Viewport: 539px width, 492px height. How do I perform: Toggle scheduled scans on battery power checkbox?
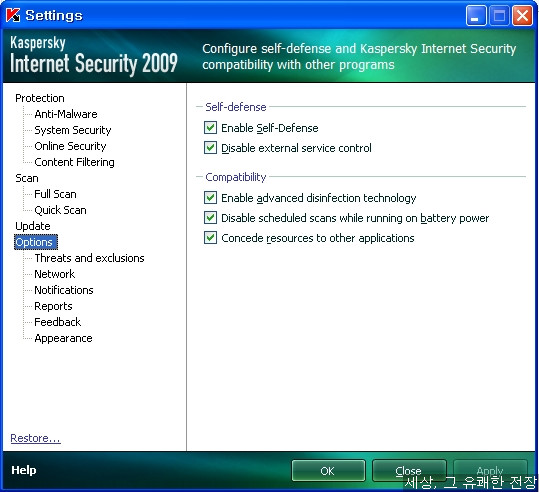click(210, 218)
